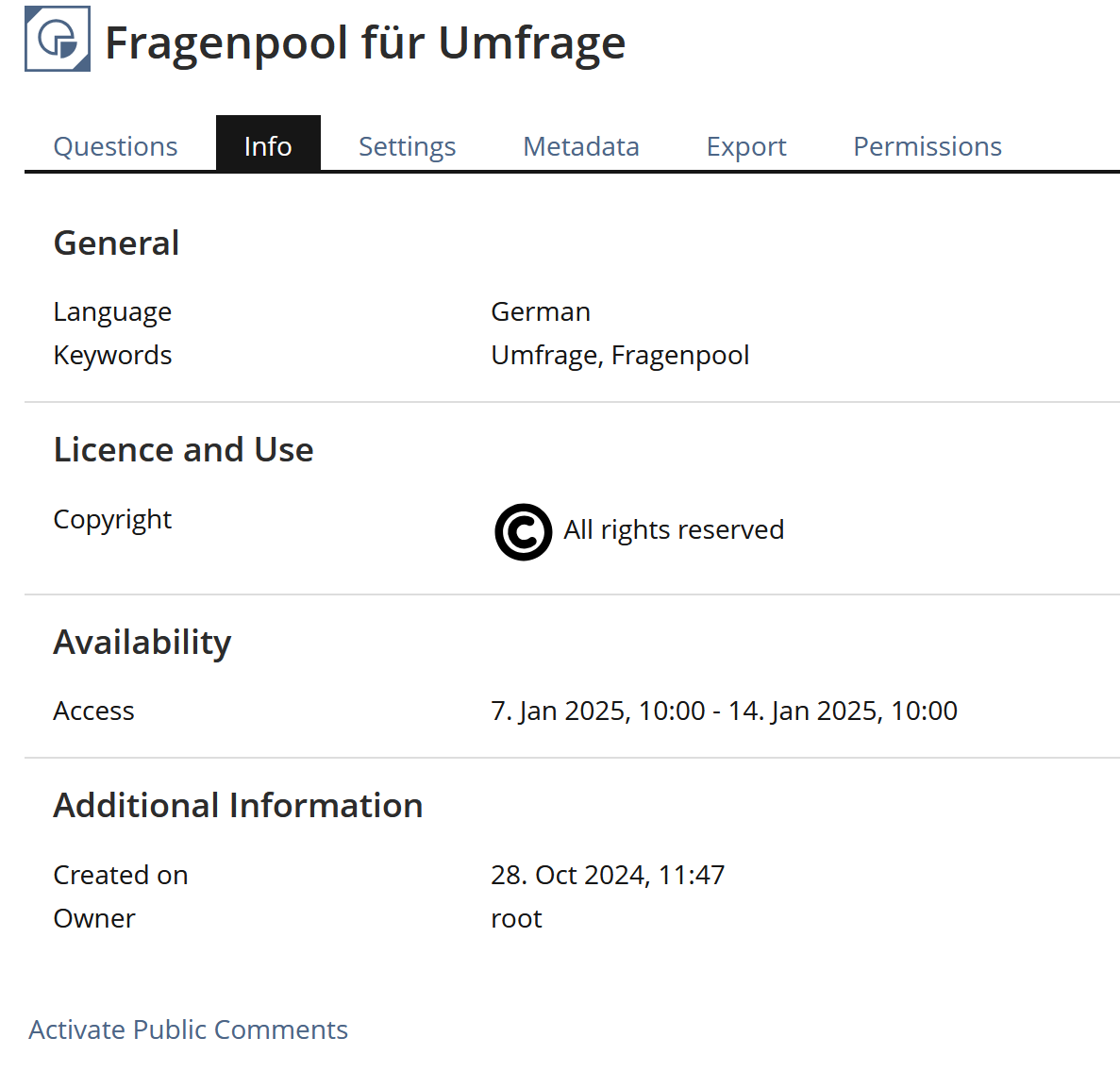Click the Umfrage, Fragenpool keywords value
Image resolution: width=1120 pixels, height=1088 pixels.
(x=620, y=355)
